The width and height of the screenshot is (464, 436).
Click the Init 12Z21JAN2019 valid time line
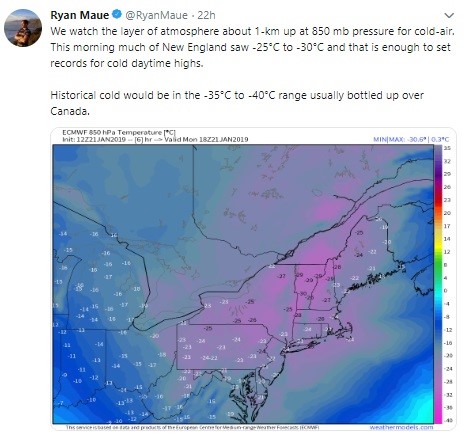pyautogui.click(x=155, y=139)
